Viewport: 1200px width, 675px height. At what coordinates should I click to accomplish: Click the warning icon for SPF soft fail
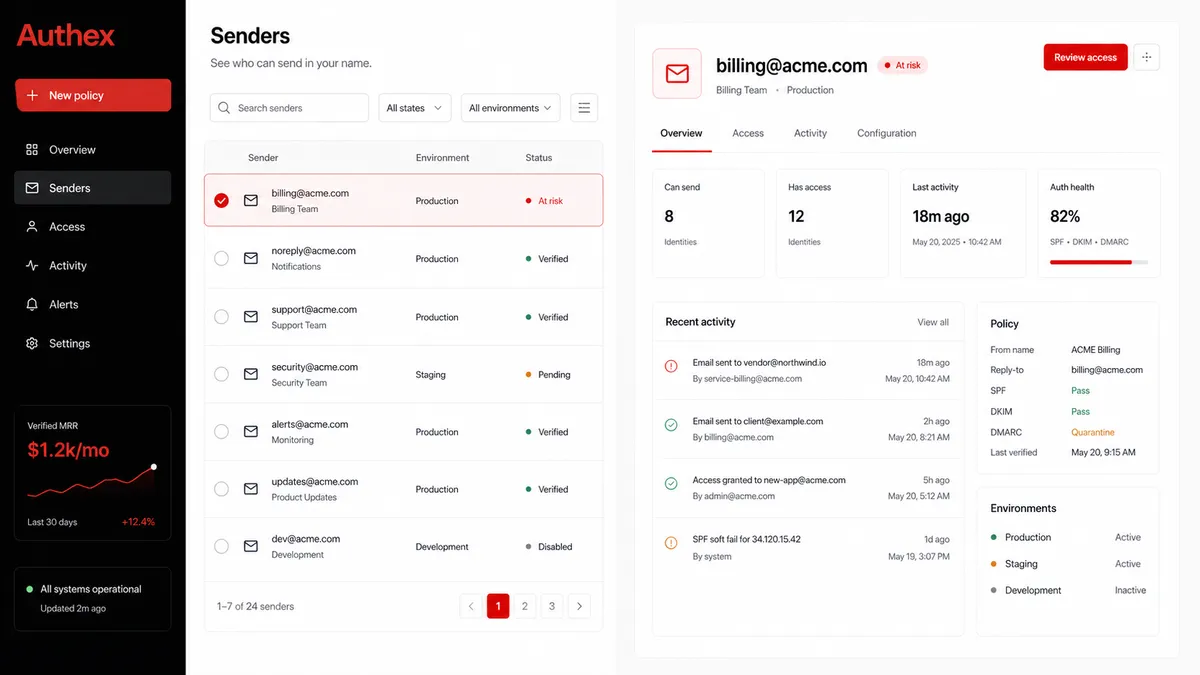click(x=671, y=543)
